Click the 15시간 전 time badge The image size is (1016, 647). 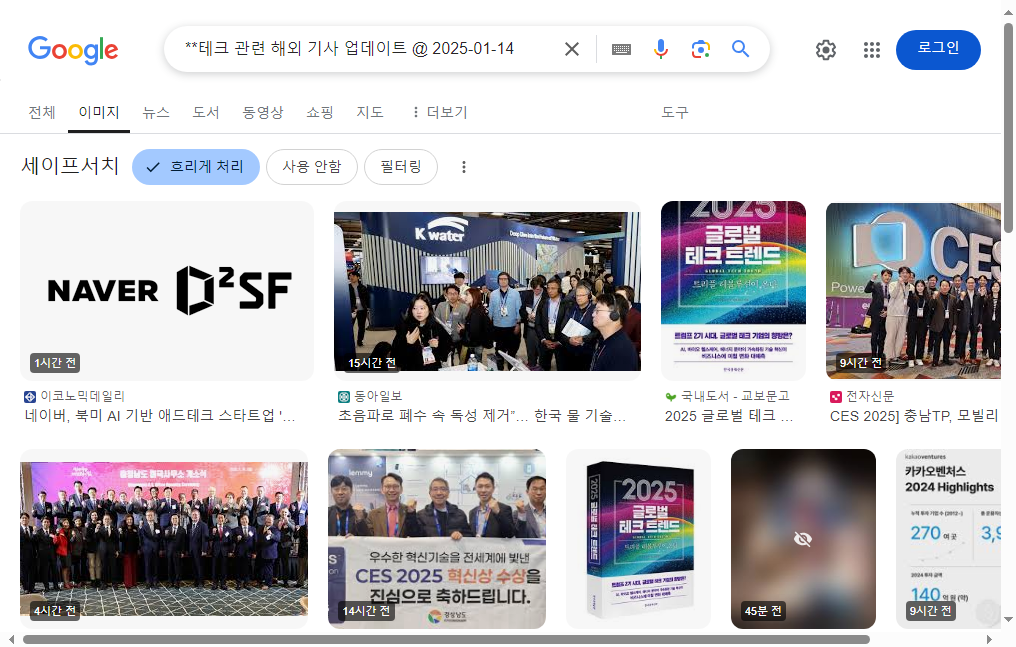click(372, 363)
